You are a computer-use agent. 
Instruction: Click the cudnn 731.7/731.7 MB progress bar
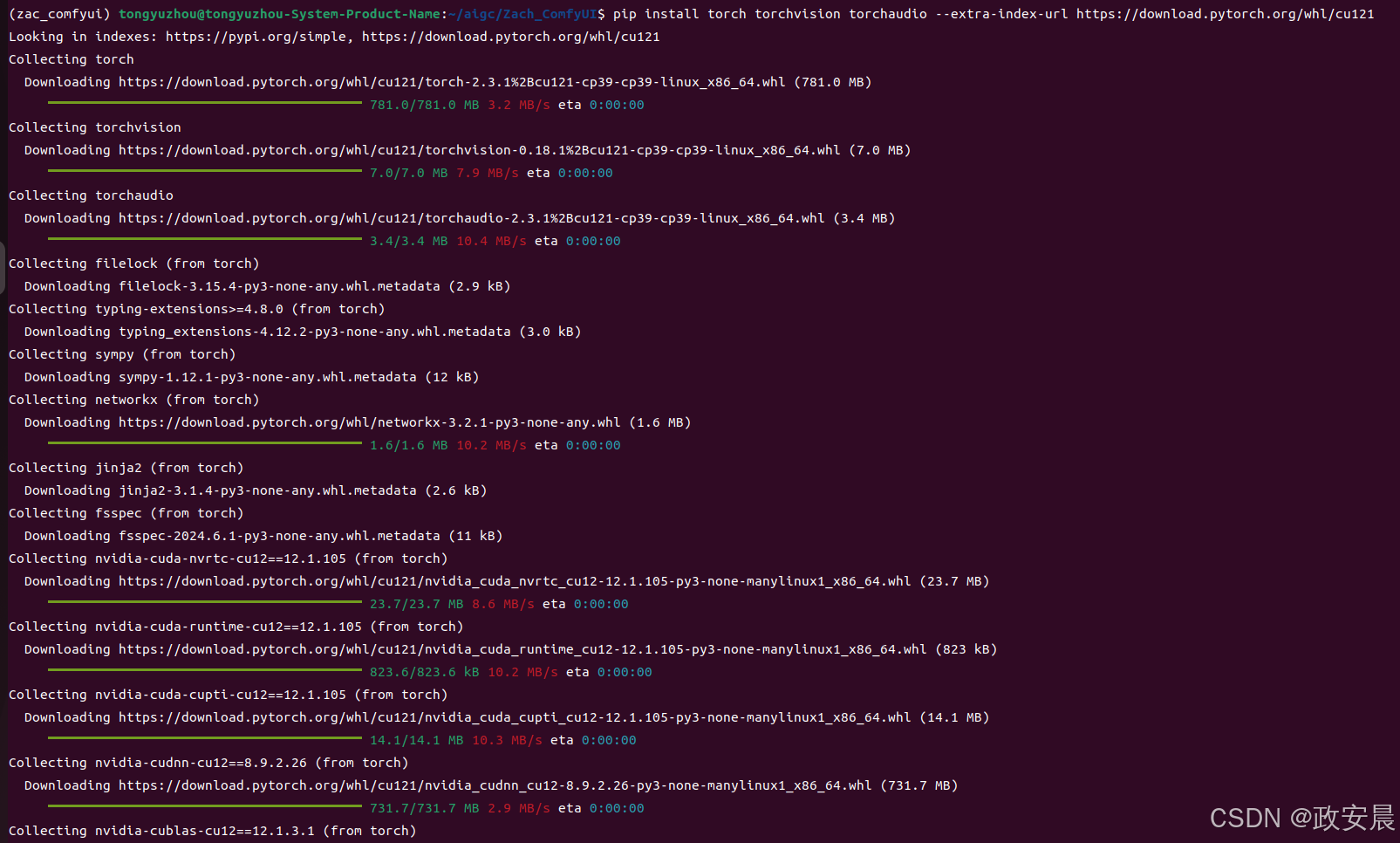tap(205, 806)
